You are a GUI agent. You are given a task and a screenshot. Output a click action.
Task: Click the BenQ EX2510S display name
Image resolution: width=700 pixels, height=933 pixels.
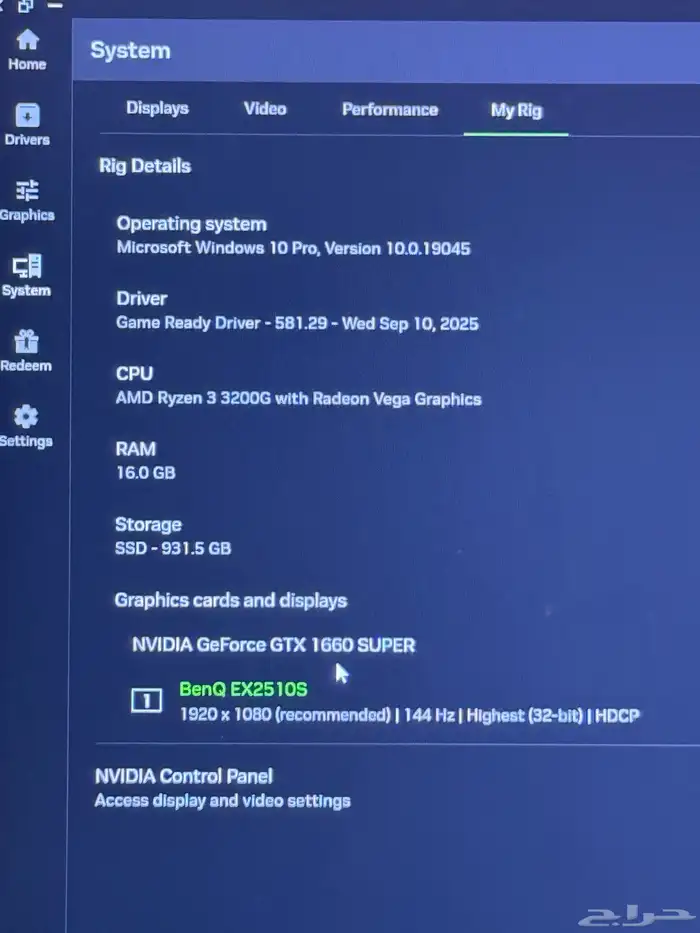point(243,690)
